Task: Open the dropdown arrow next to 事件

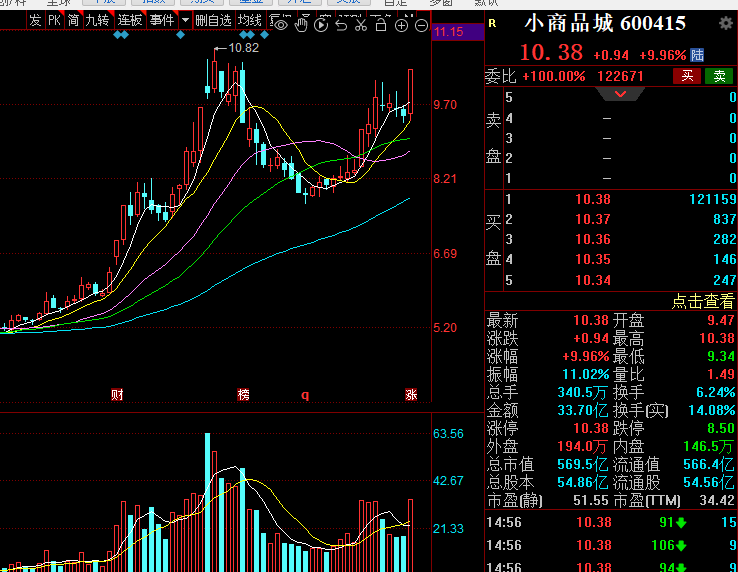Action: [x=185, y=20]
